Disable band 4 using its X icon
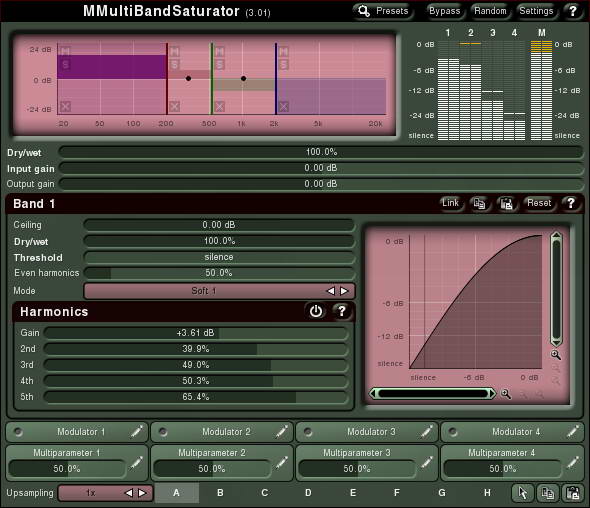Image resolution: width=590 pixels, height=508 pixels. pos(284,106)
